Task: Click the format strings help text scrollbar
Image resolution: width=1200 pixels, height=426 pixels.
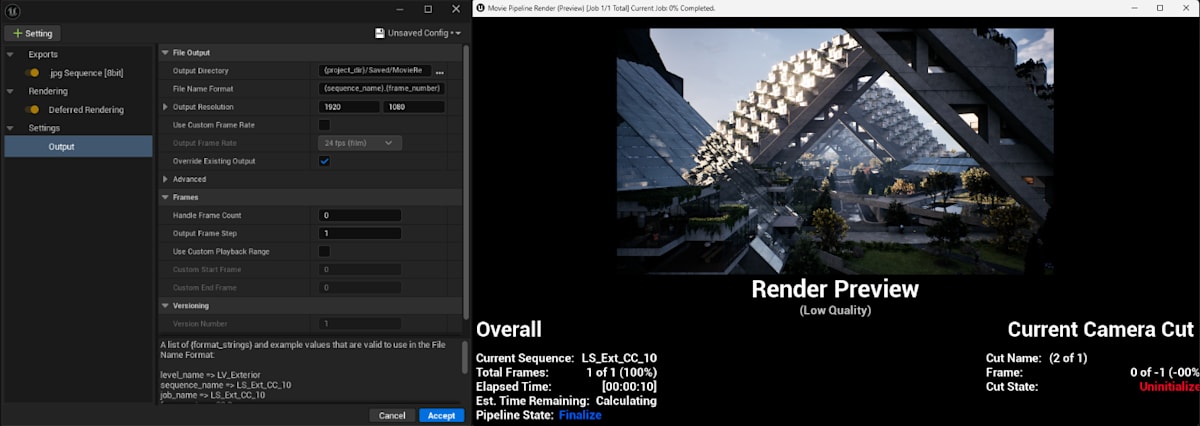Action: 463,355
